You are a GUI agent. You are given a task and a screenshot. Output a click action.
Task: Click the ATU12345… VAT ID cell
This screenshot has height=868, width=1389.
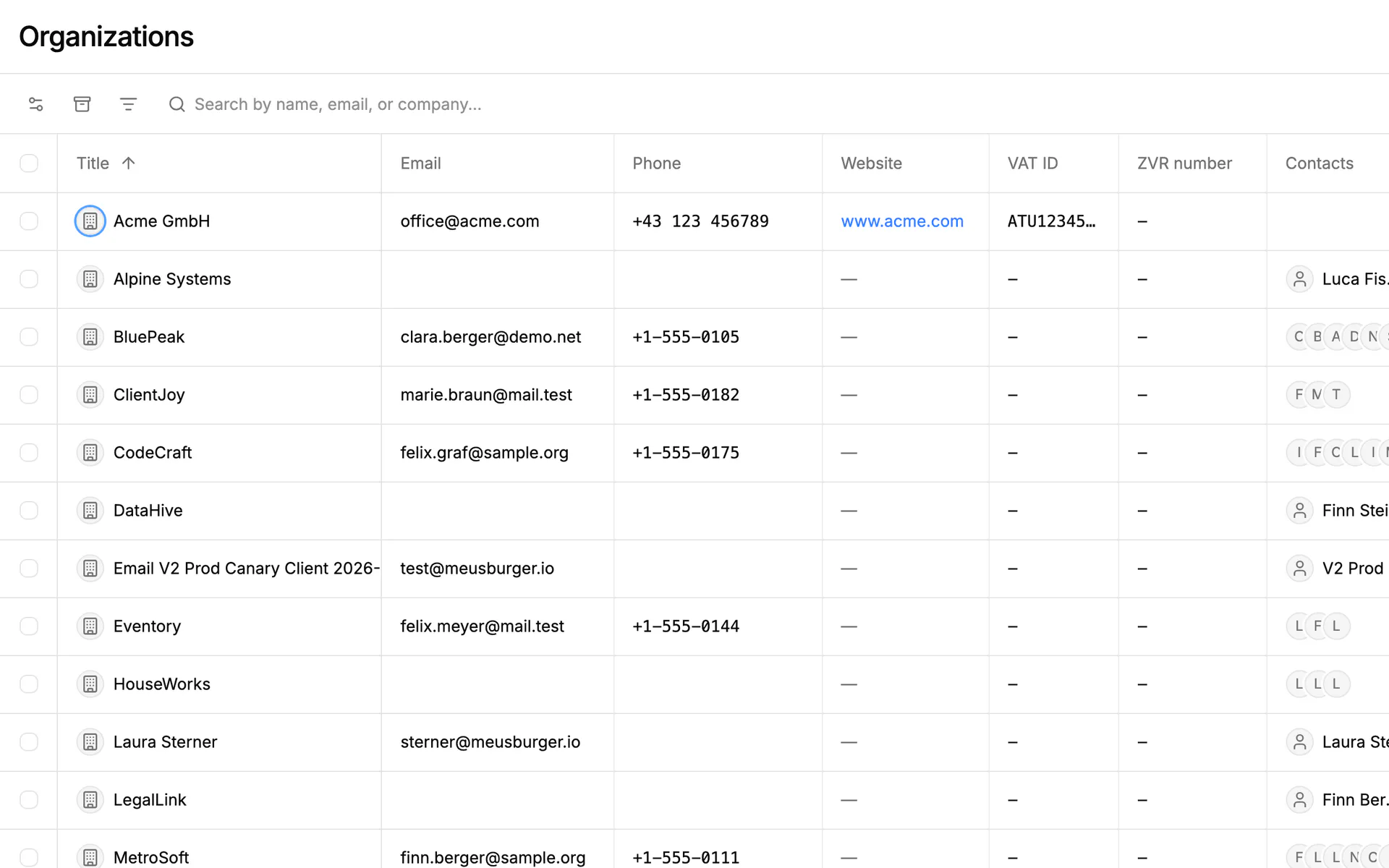click(x=1051, y=221)
